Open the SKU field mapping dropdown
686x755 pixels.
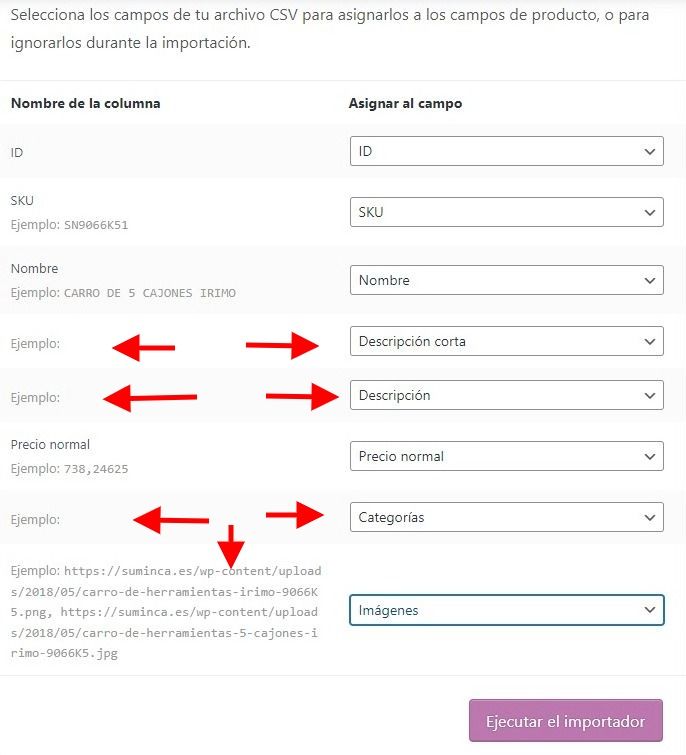click(506, 212)
